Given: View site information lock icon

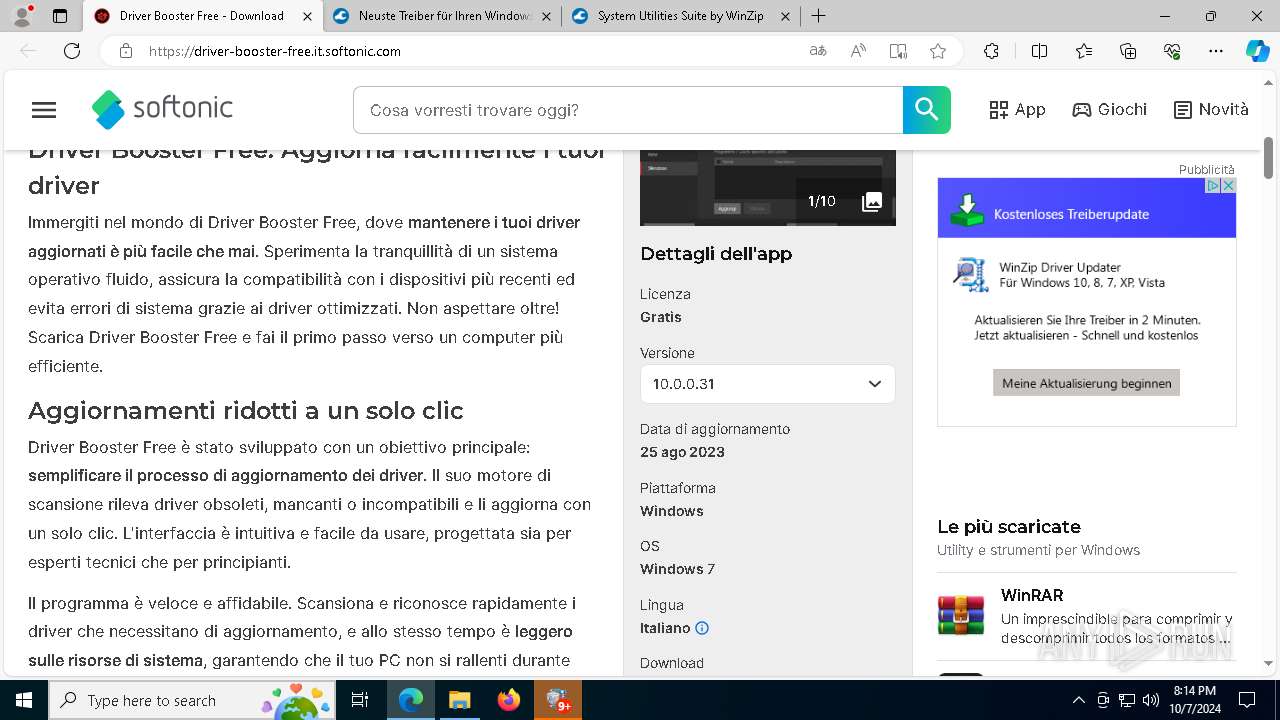Looking at the screenshot, I should (126, 51).
